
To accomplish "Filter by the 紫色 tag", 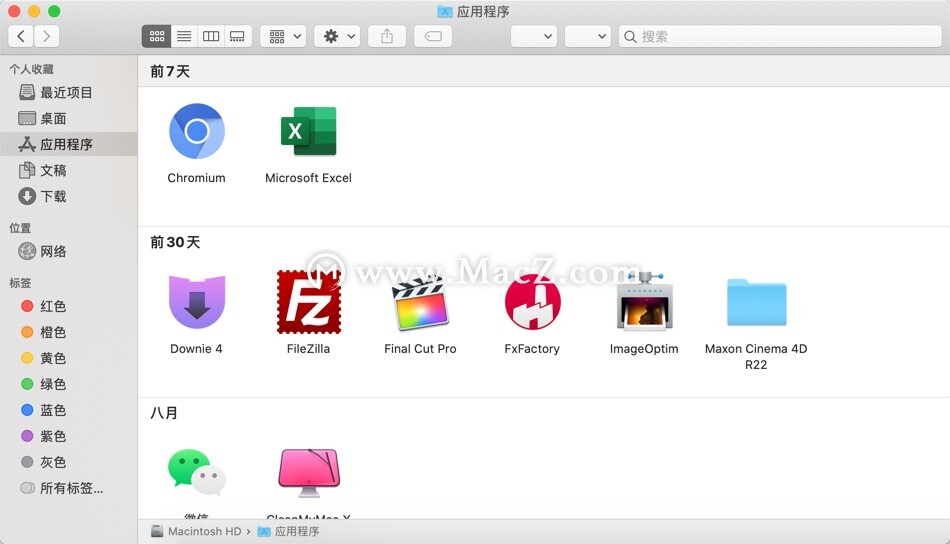I will tap(68, 436).
